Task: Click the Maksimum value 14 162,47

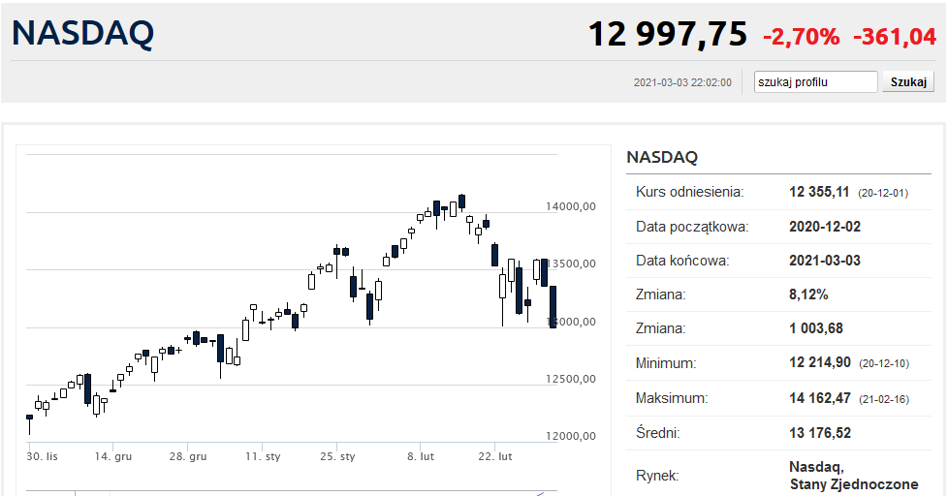Action: [820, 398]
